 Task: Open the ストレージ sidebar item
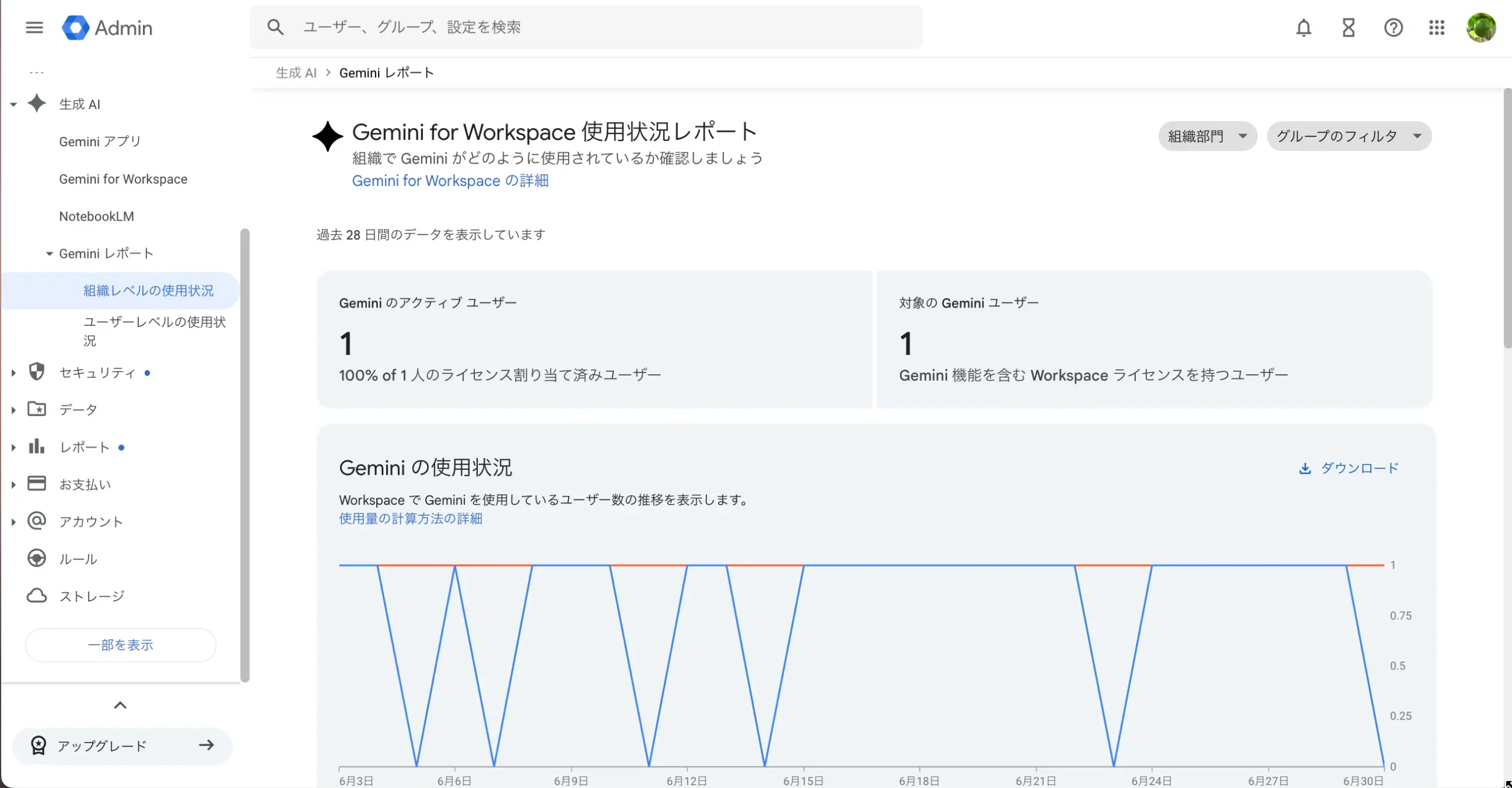pos(92,596)
